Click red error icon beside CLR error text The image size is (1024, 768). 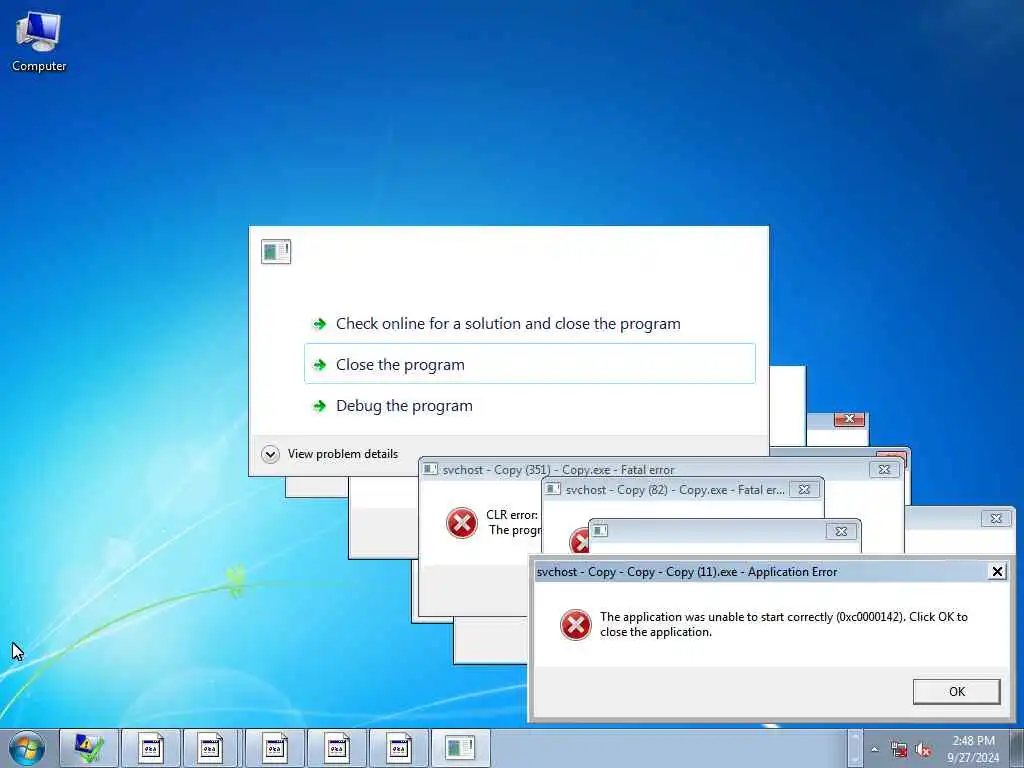click(x=462, y=523)
